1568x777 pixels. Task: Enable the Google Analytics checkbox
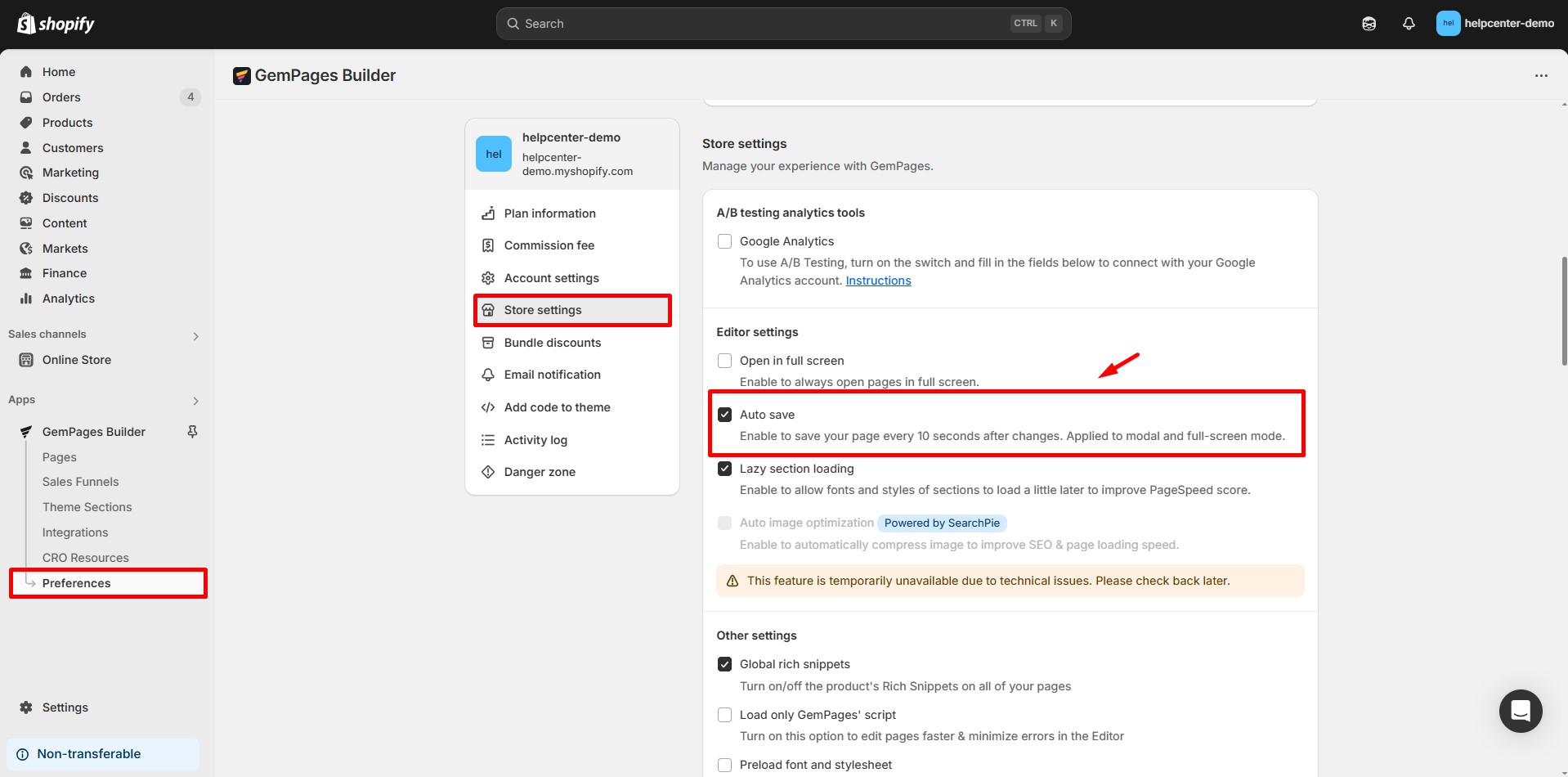tap(724, 241)
